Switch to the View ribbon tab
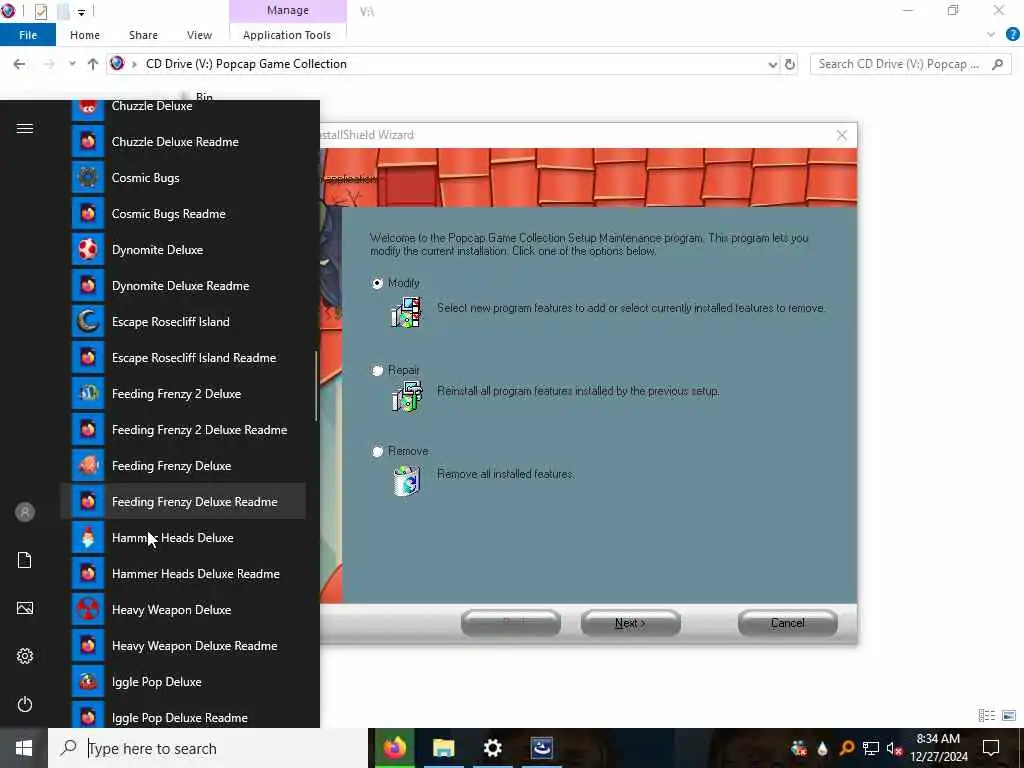 click(x=199, y=35)
